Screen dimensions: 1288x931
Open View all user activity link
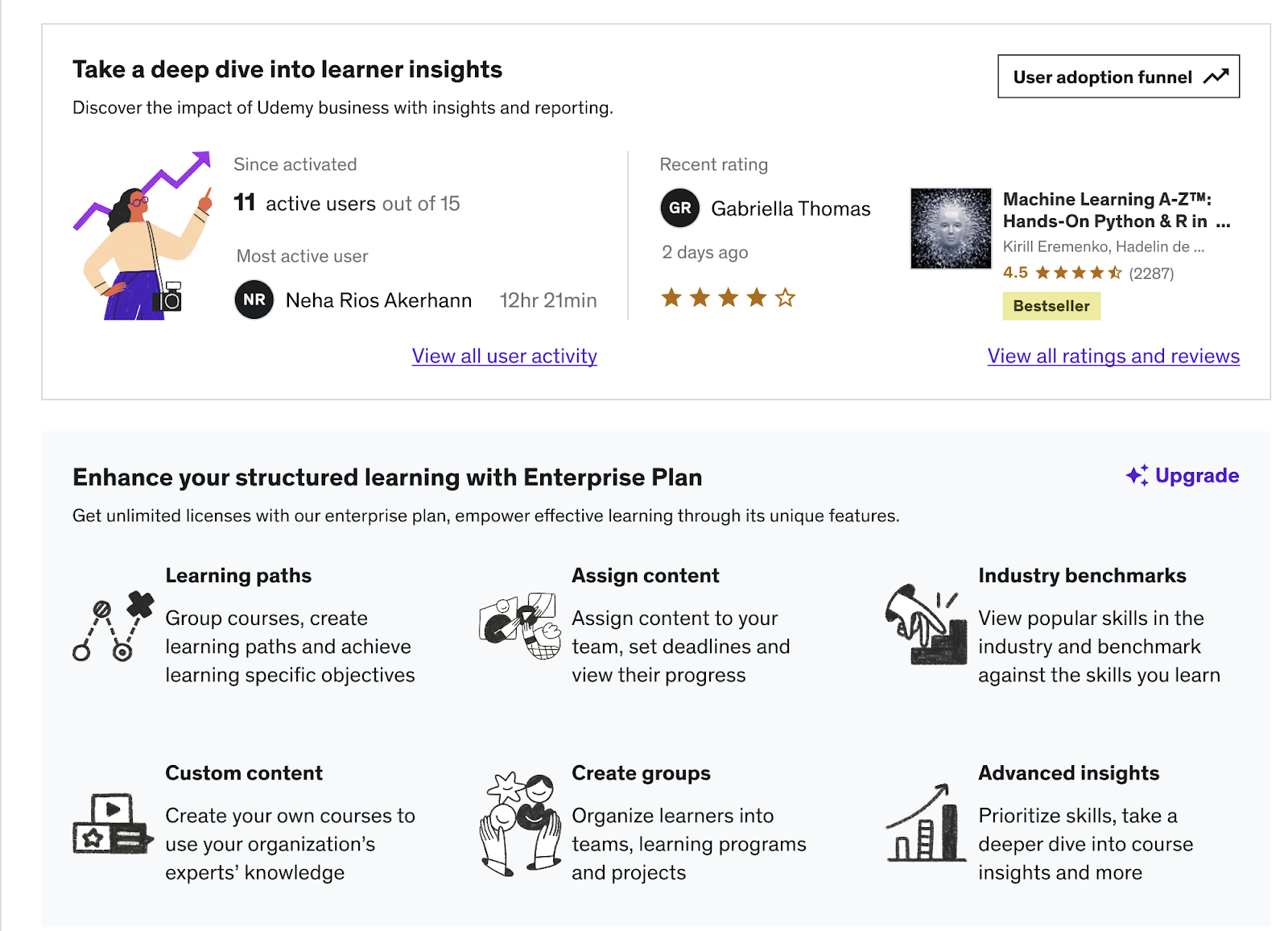point(504,356)
